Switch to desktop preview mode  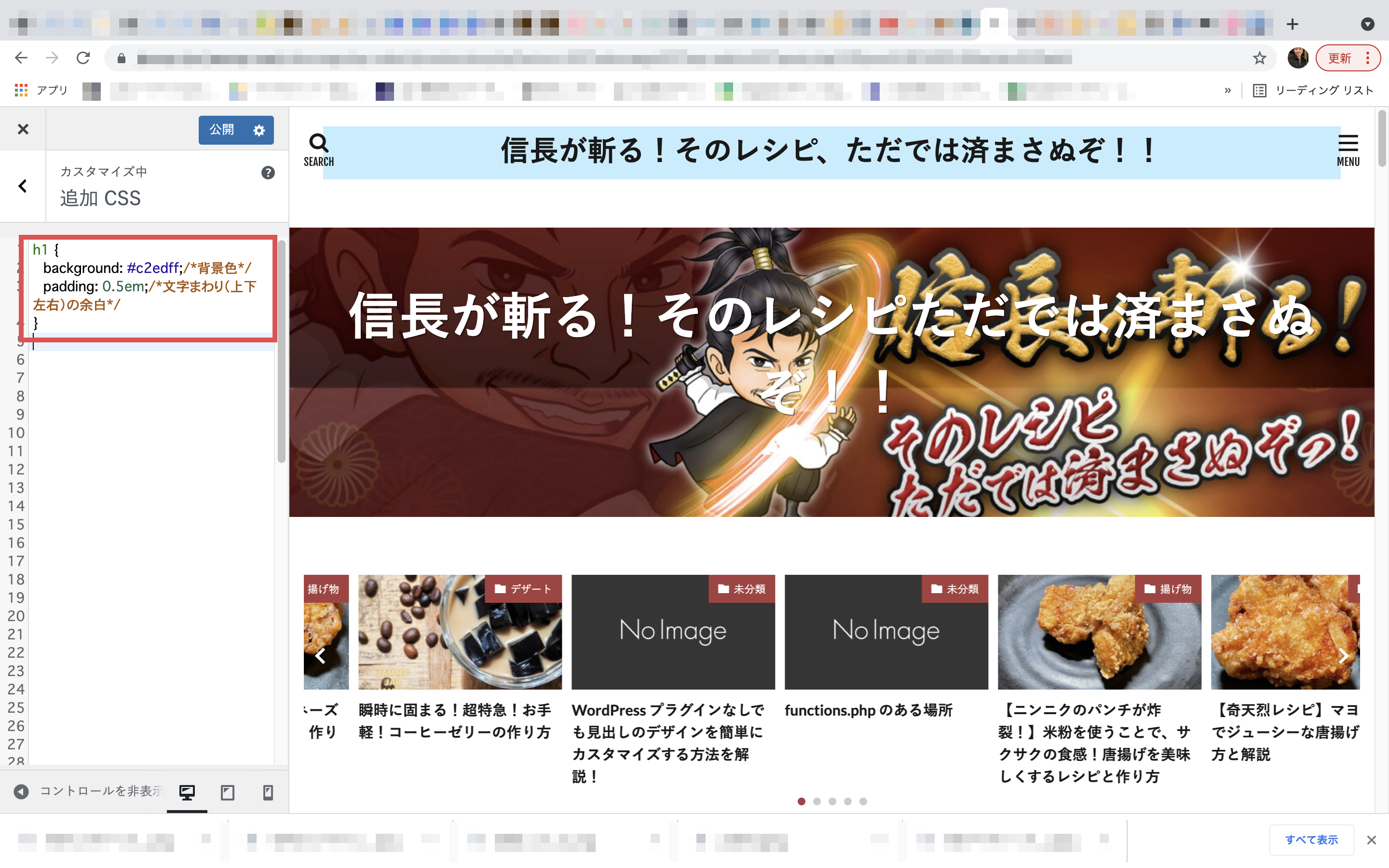pyautogui.click(x=187, y=792)
